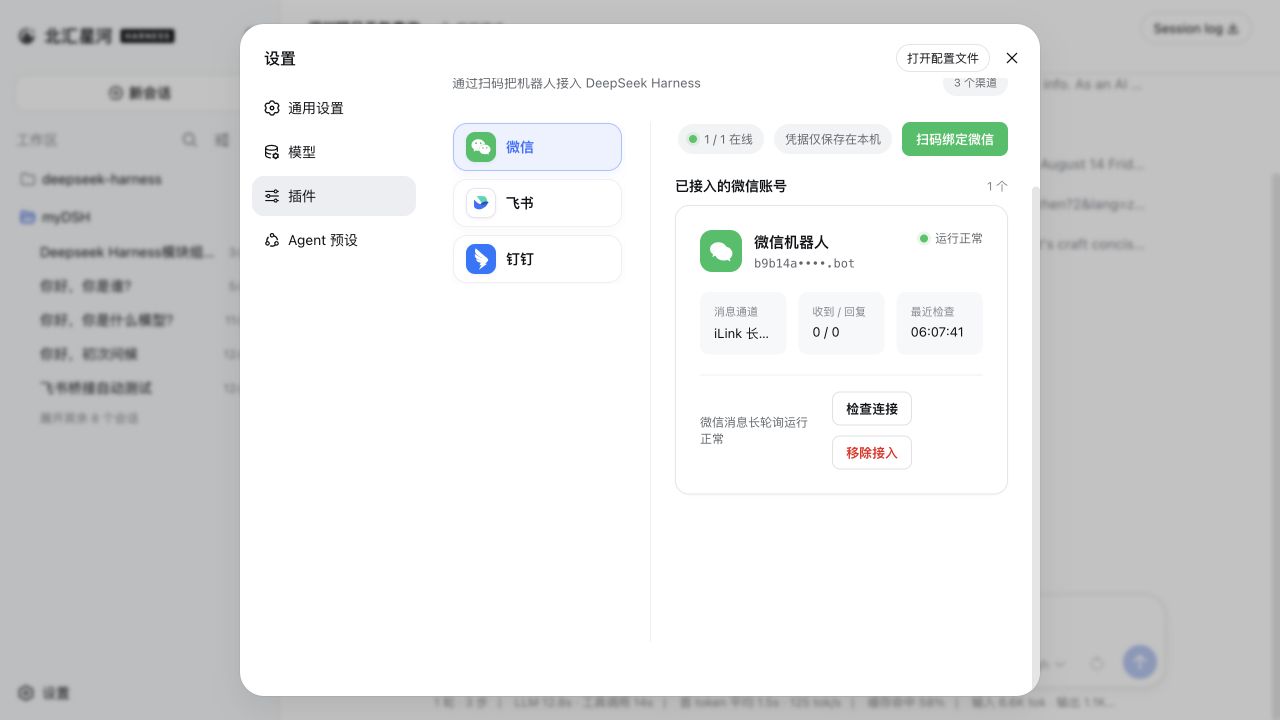Click the 微信机器人 account name
This screenshot has height=720, width=1280.
pos(791,242)
